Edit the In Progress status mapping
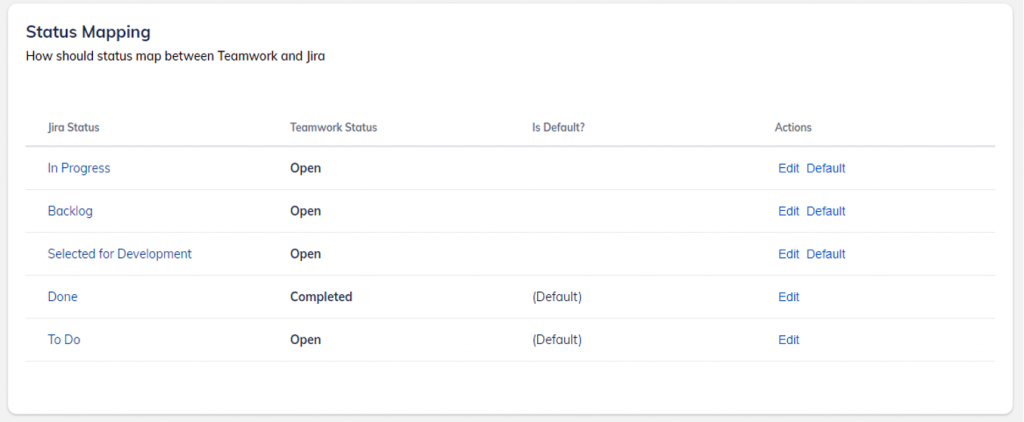 point(789,168)
